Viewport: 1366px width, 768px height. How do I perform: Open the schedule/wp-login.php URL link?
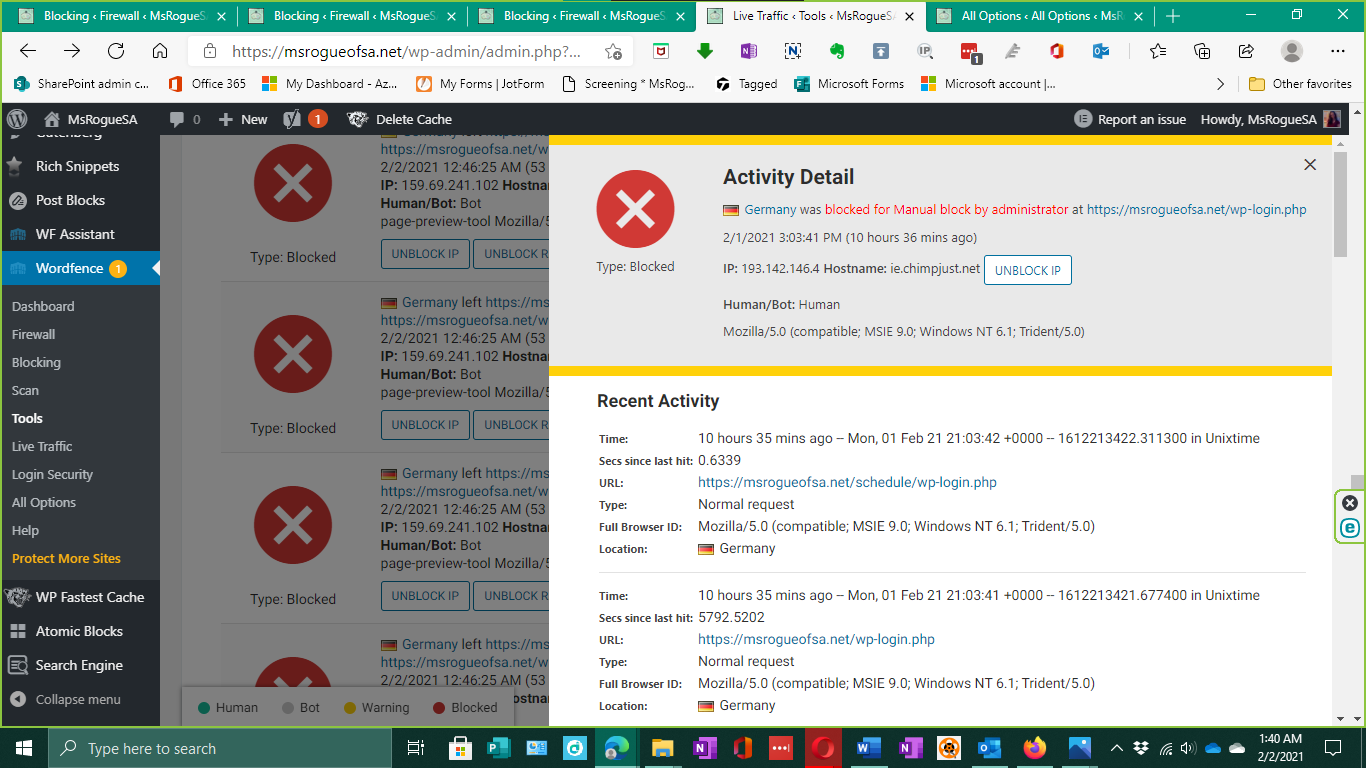click(x=847, y=482)
